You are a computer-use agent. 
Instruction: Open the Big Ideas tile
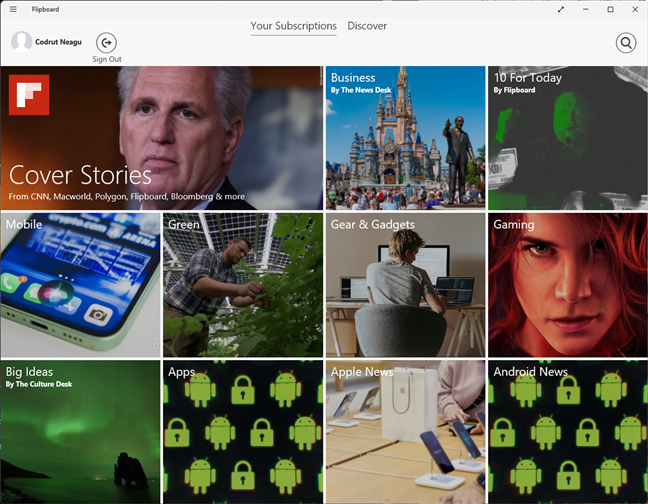pos(80,432)
